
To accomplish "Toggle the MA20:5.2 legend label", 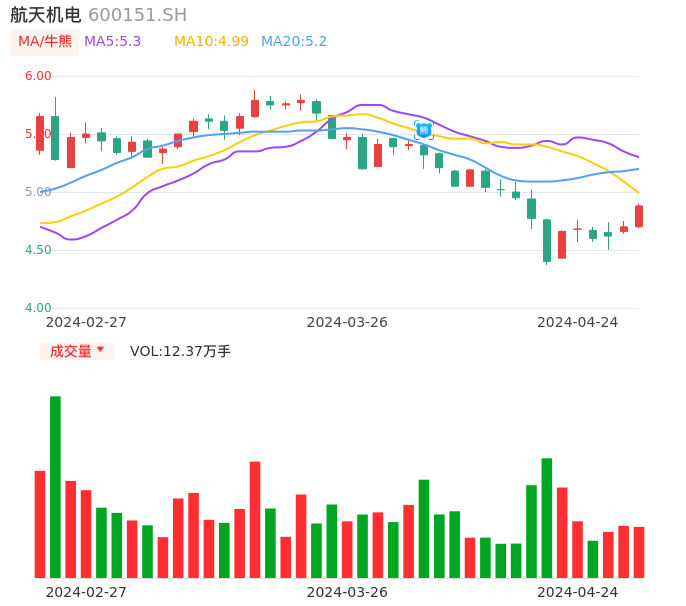I will [x=294, y=42].
